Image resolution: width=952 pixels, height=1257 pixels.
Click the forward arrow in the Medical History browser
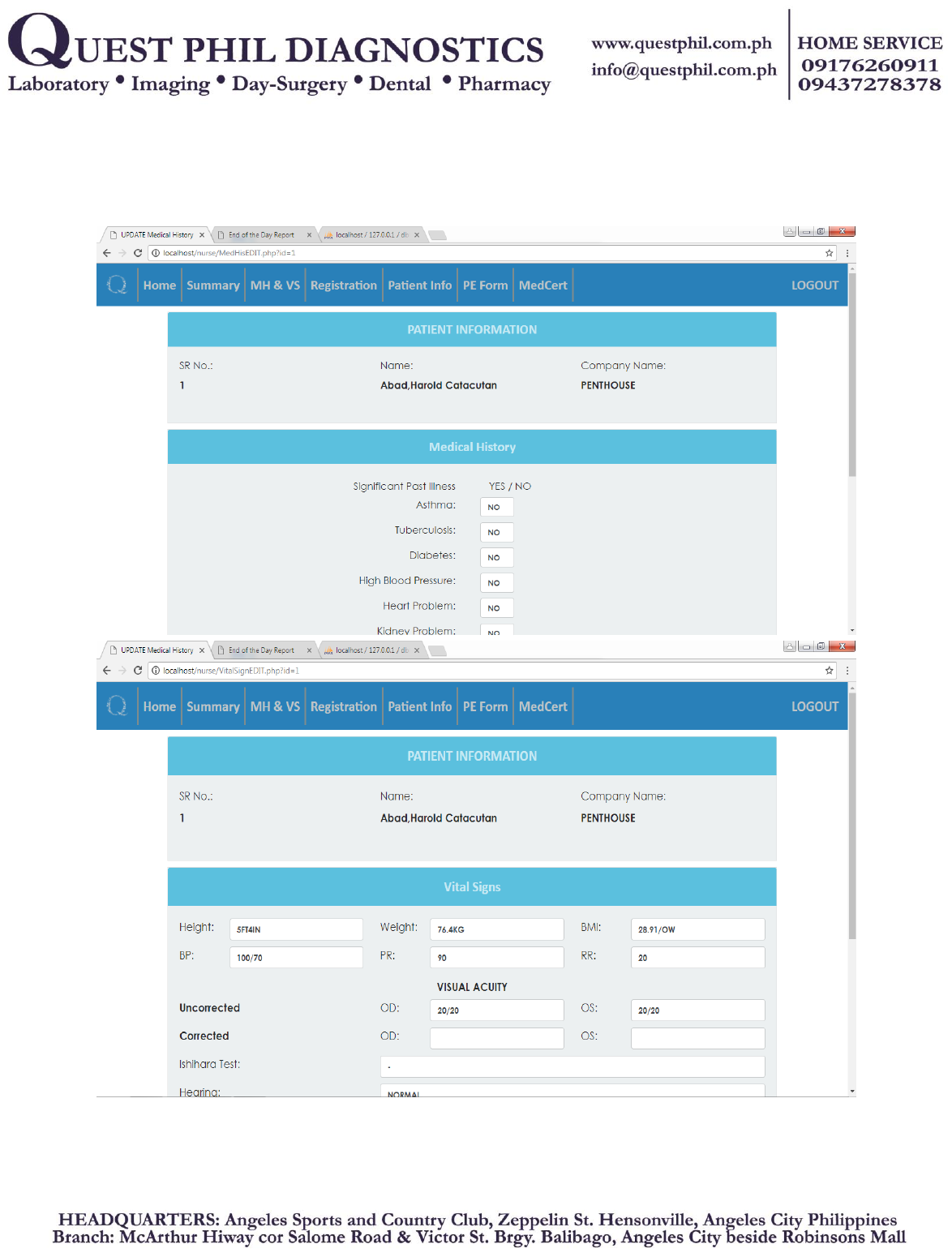[x=122, y=253]
